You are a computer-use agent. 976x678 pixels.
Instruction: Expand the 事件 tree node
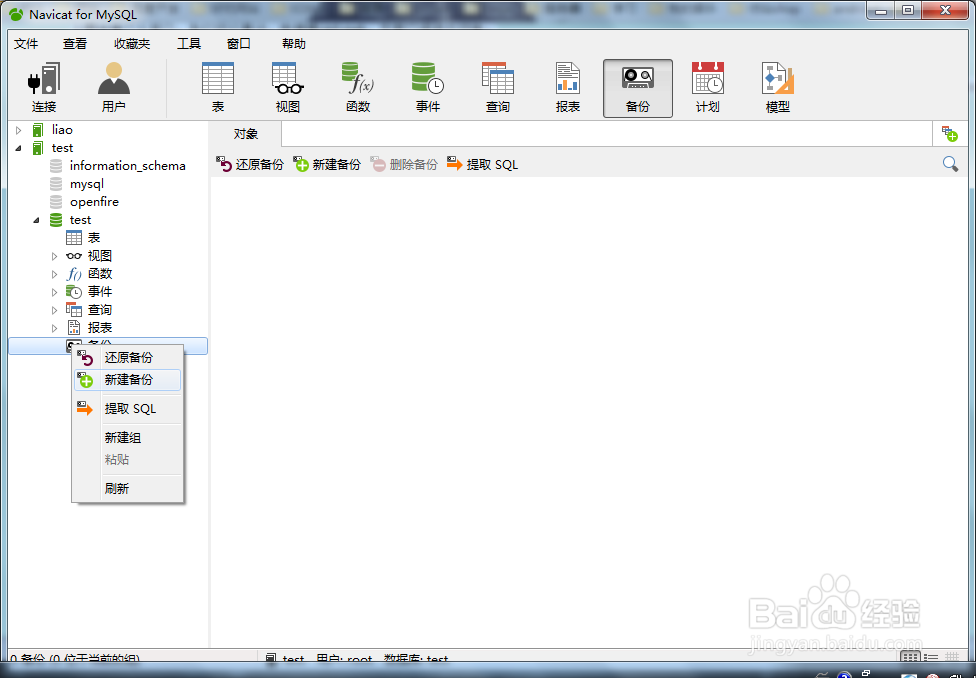tap(54, 292)
